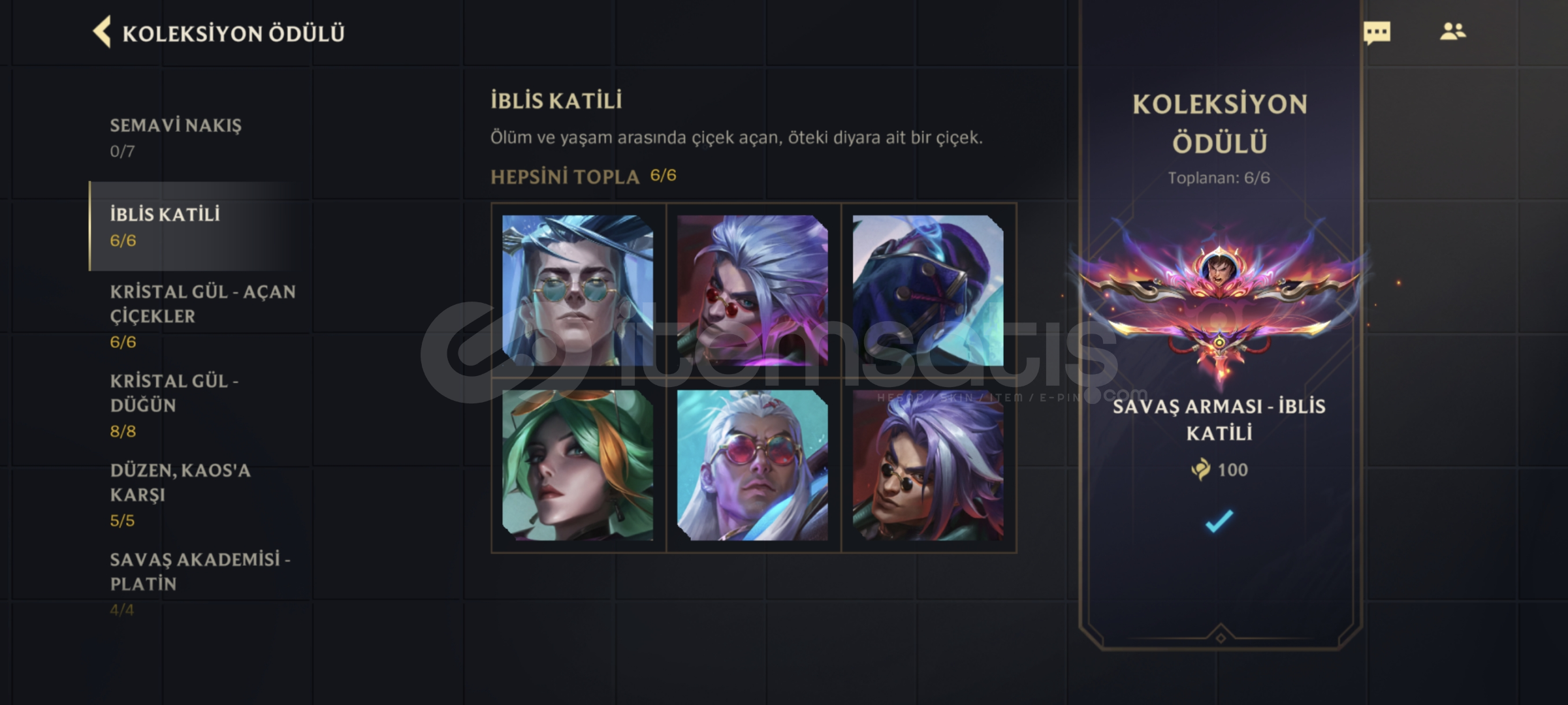Open Kristal Gül - Açan Çiçekler collection
The height and width of the screenshot is (705, 1568).
202,316
